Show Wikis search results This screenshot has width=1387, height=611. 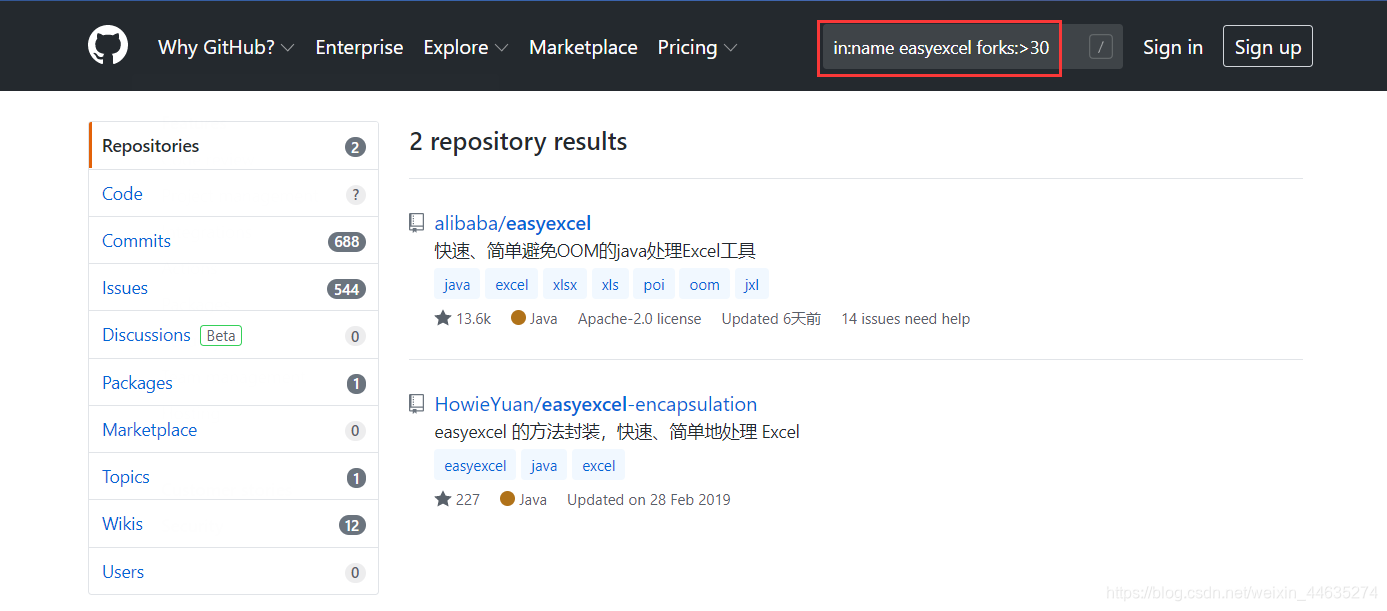point(233,524)
